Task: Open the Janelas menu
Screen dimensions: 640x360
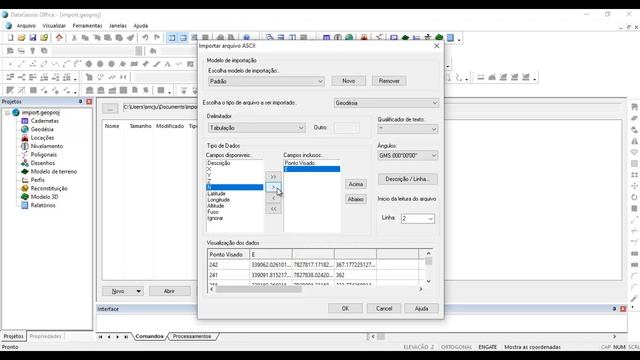Action: point(118,26)
